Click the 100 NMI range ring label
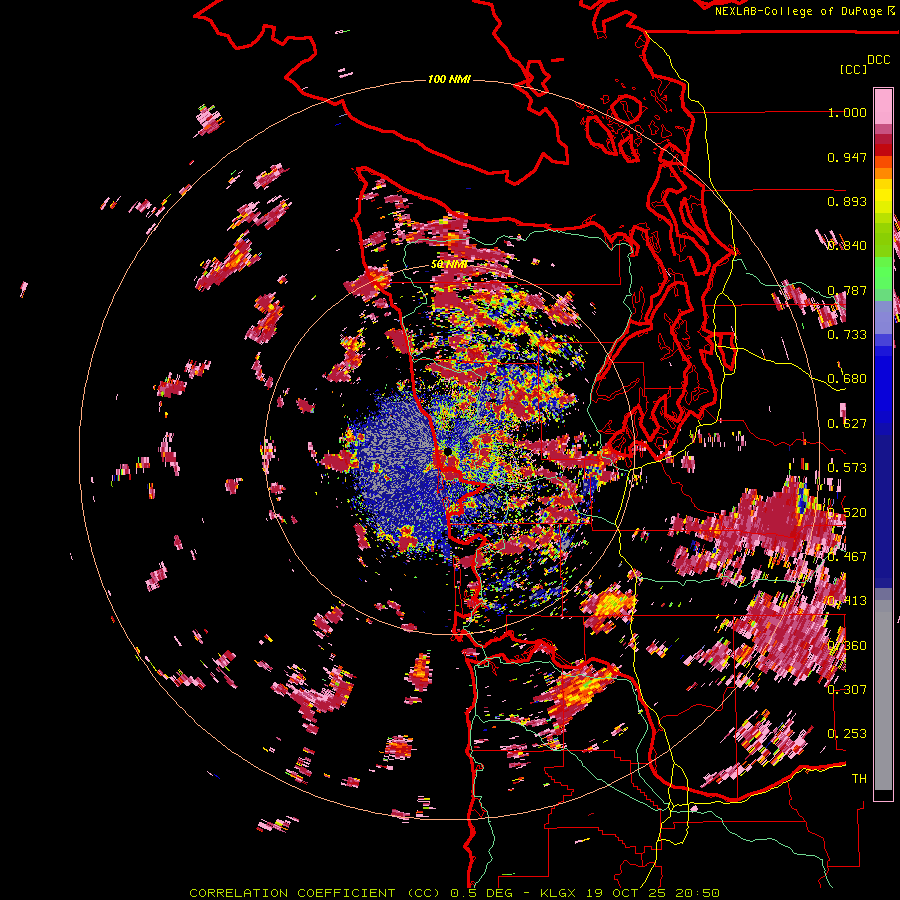900x900 pixels. tap(449, 79)
